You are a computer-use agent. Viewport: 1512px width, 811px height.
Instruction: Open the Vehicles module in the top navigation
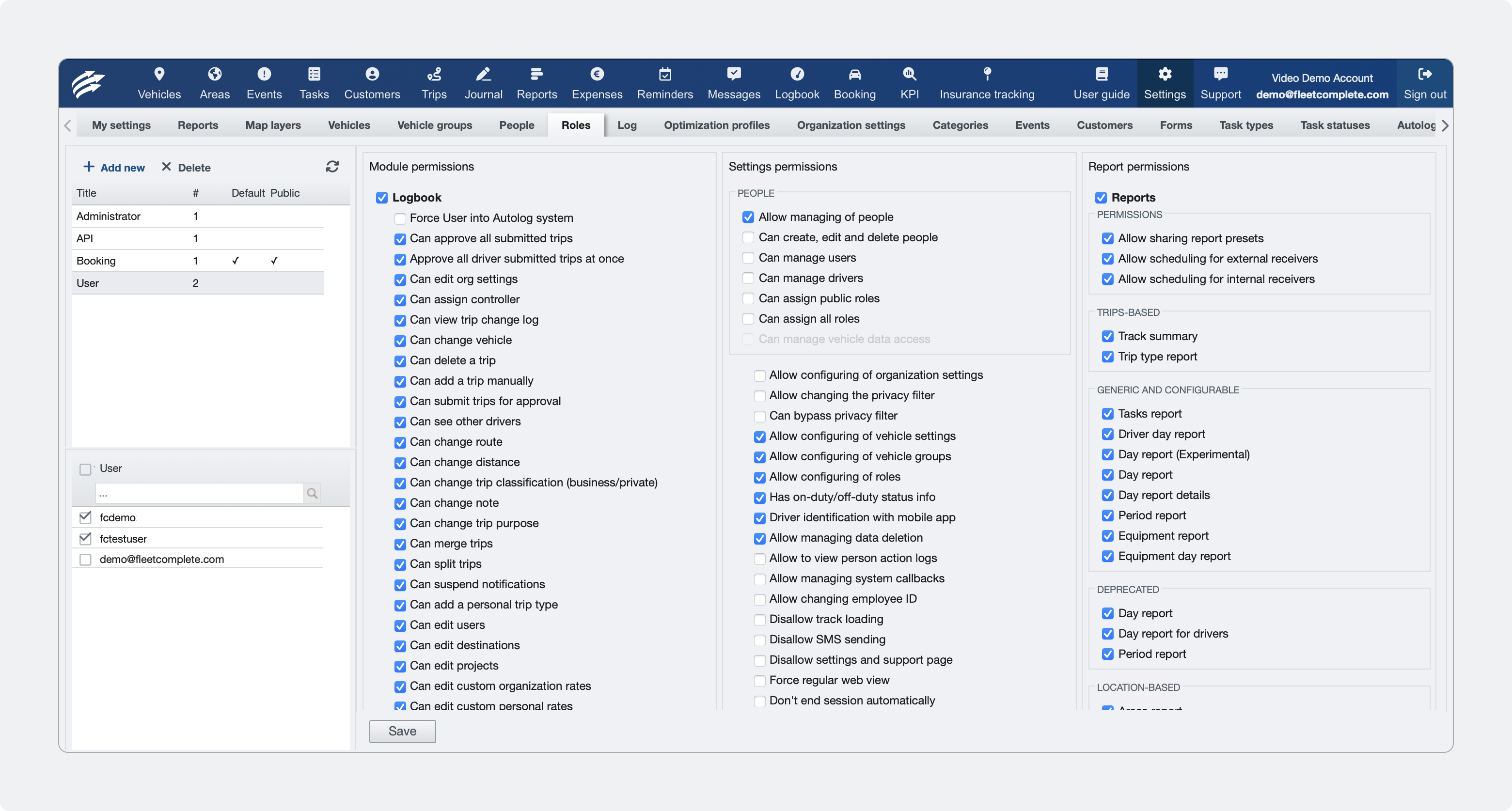tap(159, 83)
